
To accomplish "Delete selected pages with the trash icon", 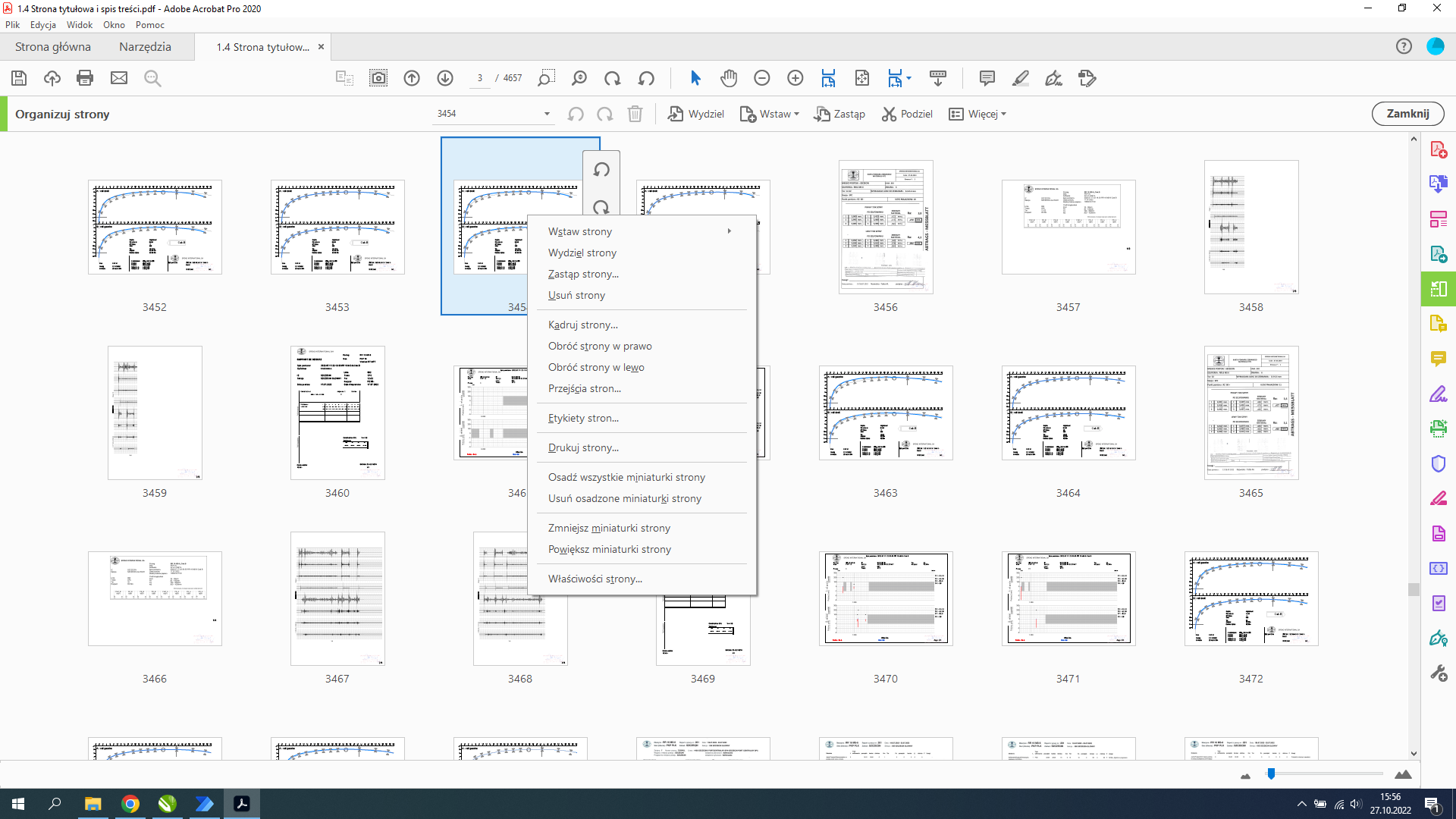I will [x=635, y=114].
